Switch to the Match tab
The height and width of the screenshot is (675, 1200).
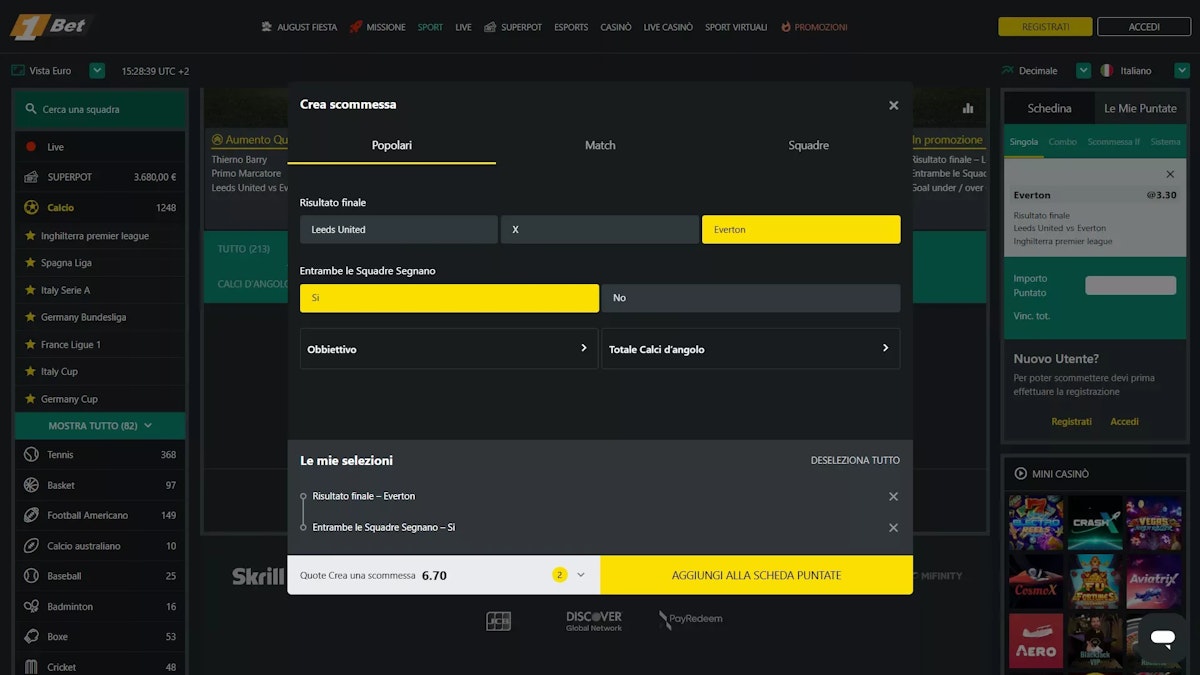click(600, 146)
